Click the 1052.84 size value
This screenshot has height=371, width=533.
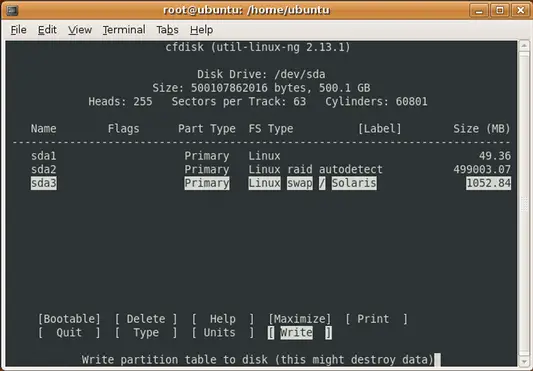(x=488, y=183)
